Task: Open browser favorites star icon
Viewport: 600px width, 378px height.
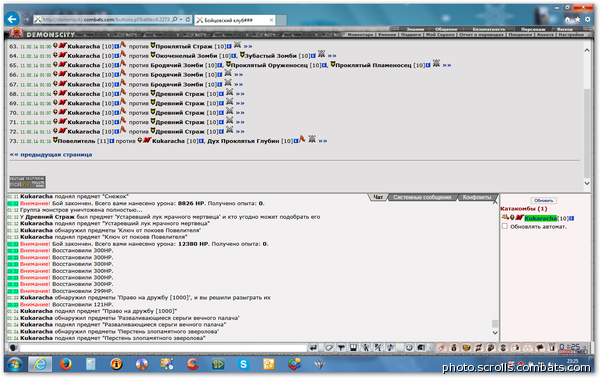Action: 577,20
